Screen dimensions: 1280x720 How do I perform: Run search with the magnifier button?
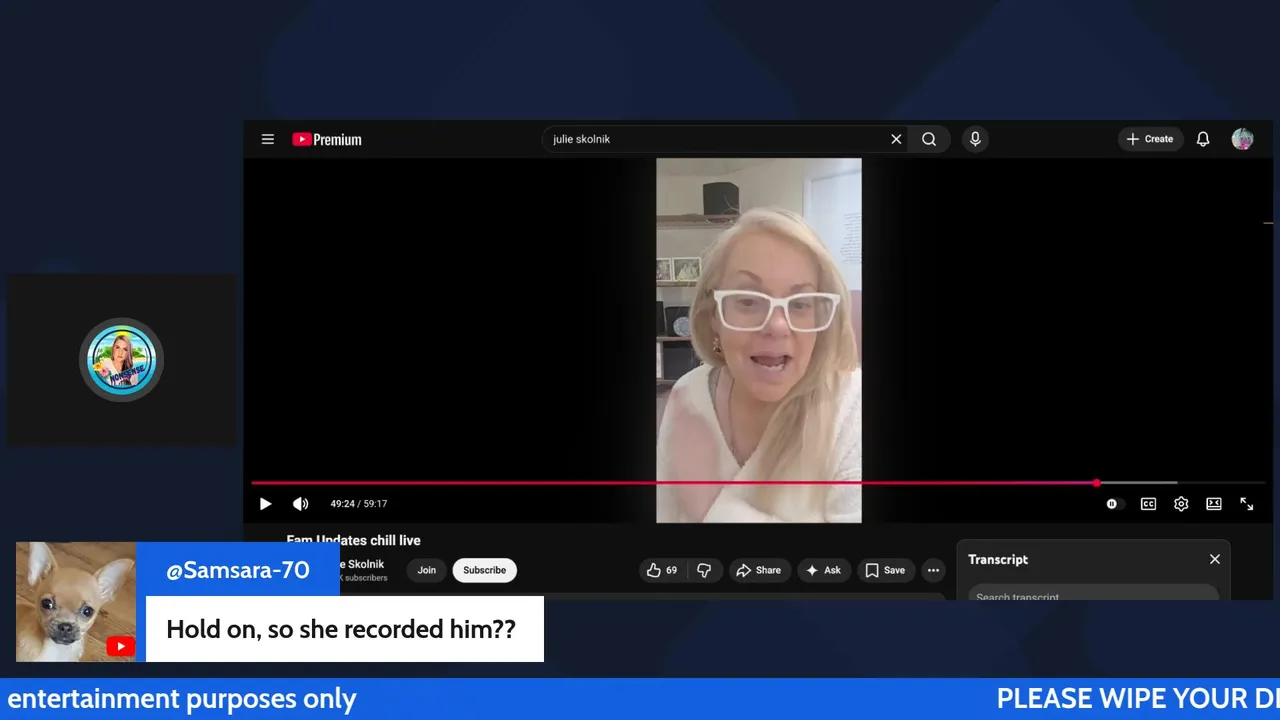929,139
